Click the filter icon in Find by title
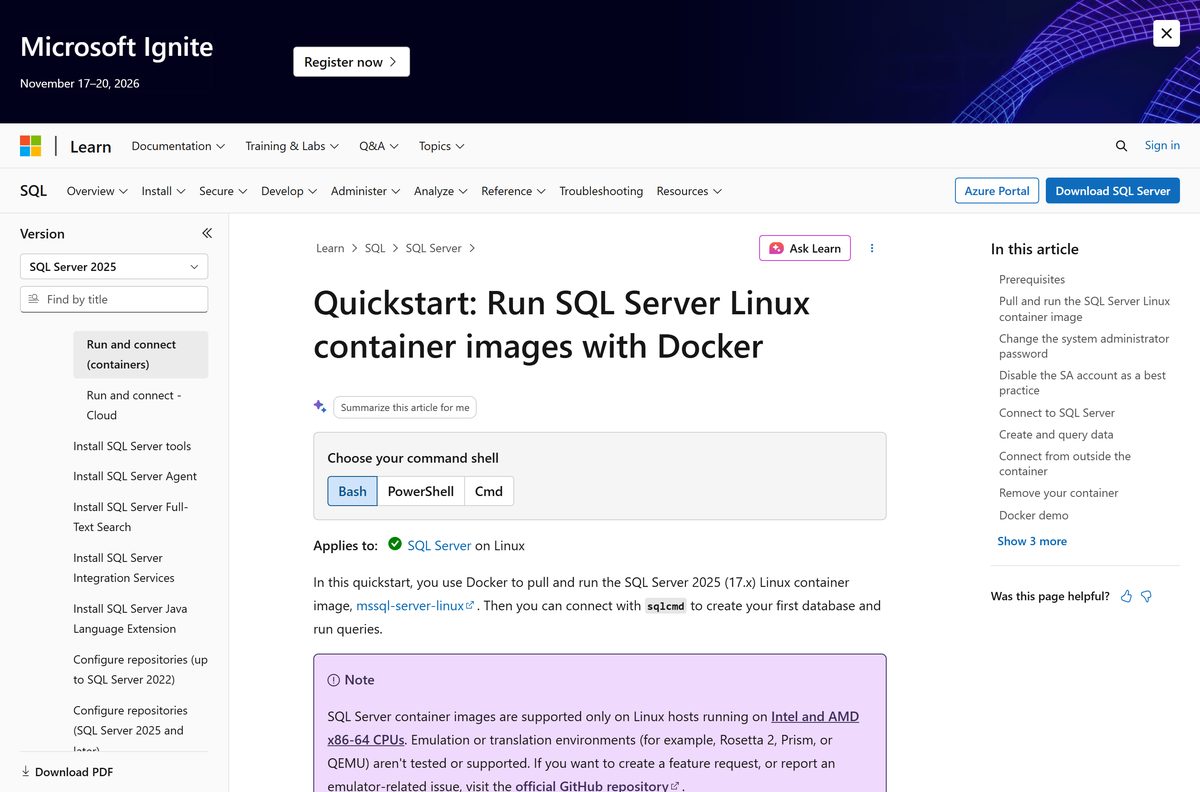Screen dimensions: 1200x792 (x=34, y=299)
